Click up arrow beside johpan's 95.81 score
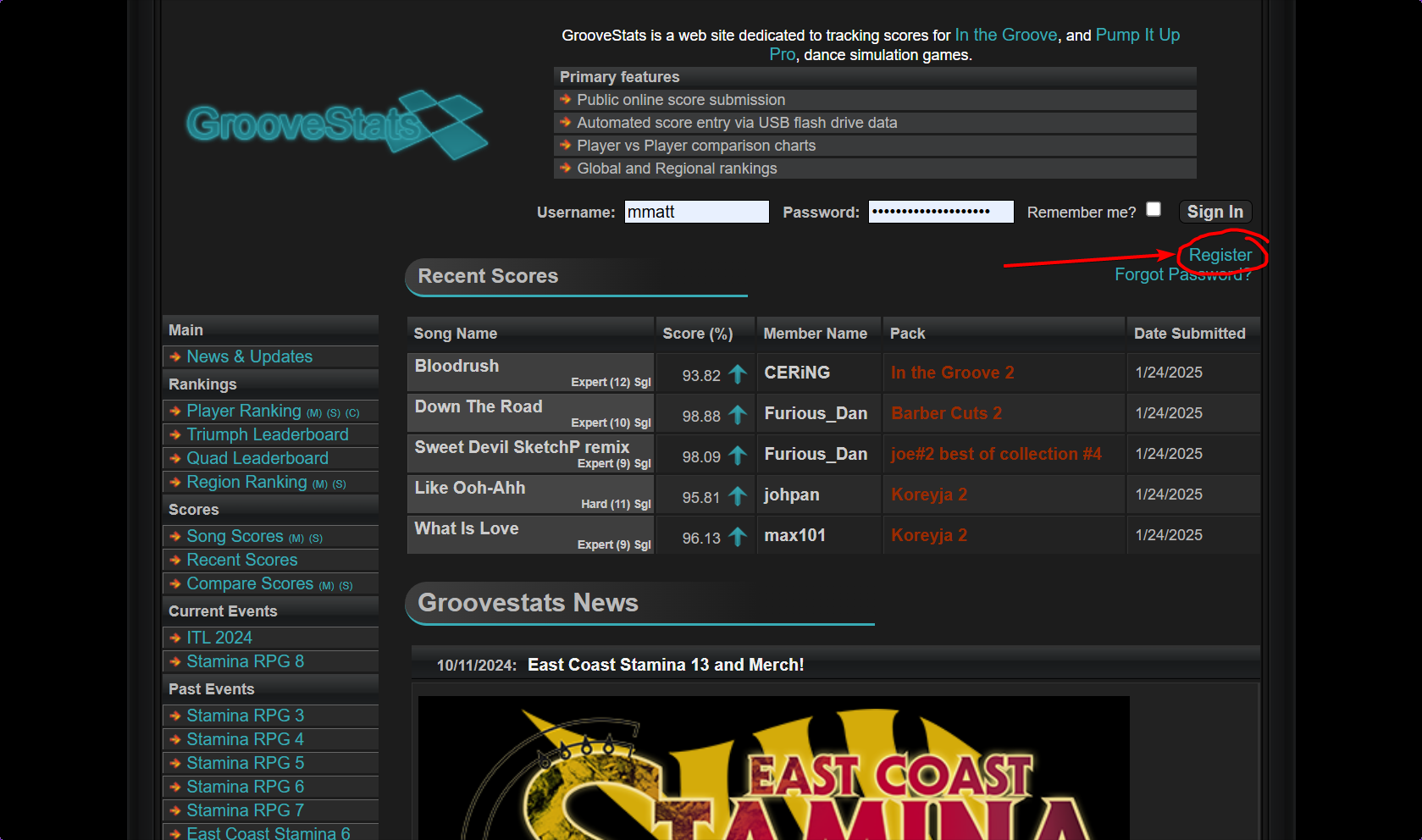 tap(738, 496)
